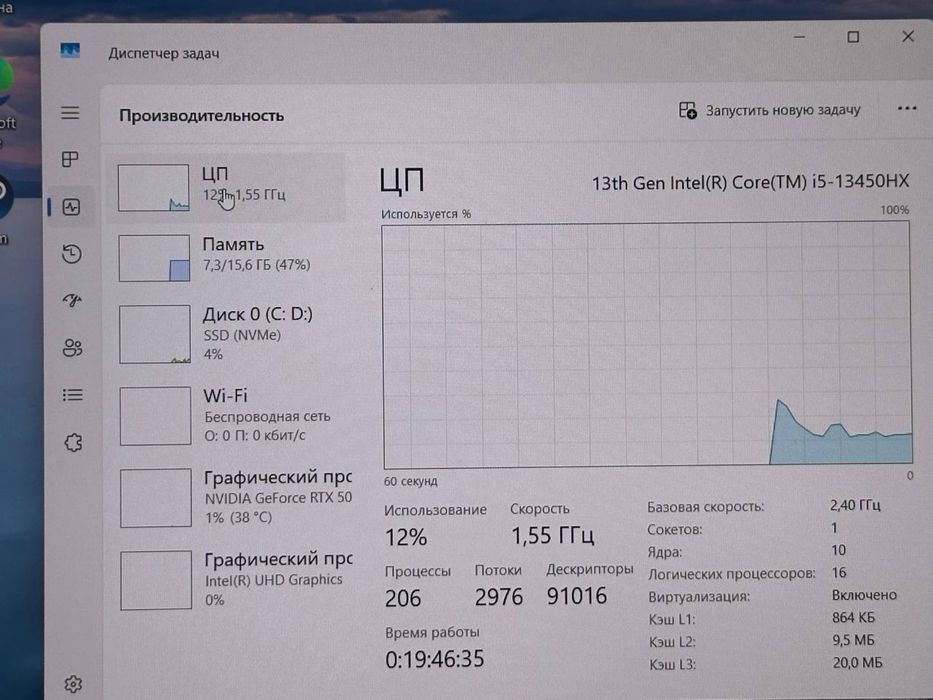Click the Кэш L2 value 9,5 МБ

click(853, 640)
